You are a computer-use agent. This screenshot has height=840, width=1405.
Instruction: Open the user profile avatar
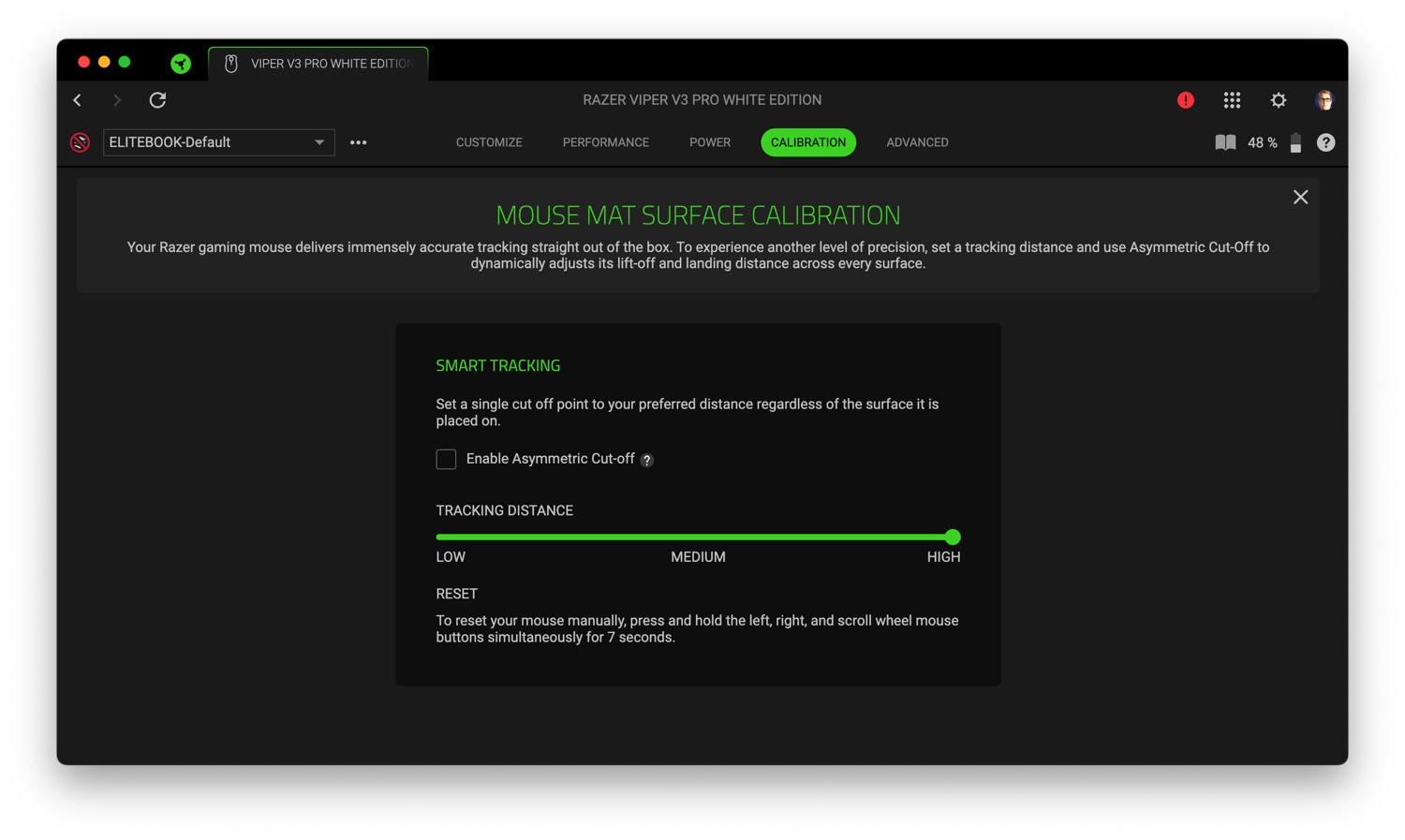pos(1324,100)
